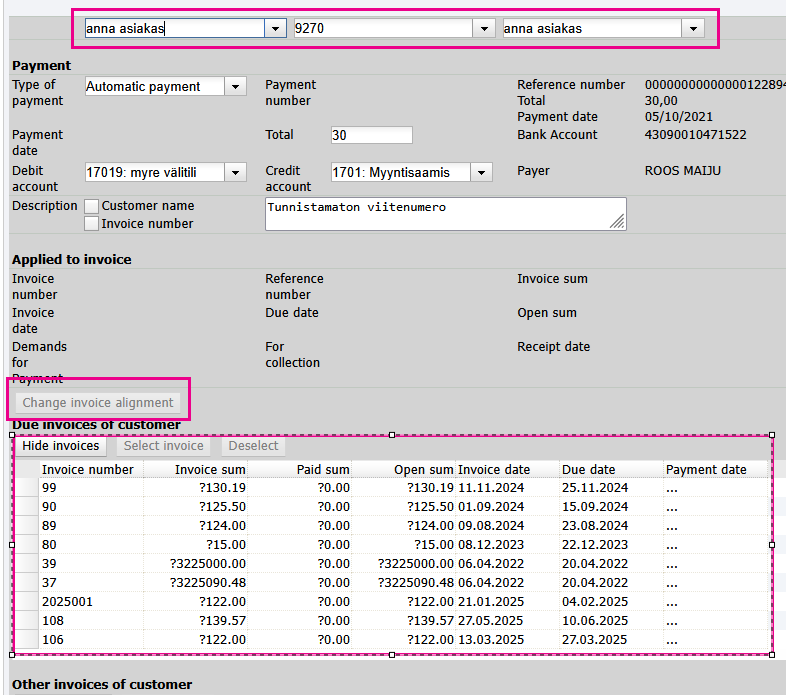Sort by Invoice date column header
The width and height of the screenshot is (786, 695).
[x=507, y=470]
